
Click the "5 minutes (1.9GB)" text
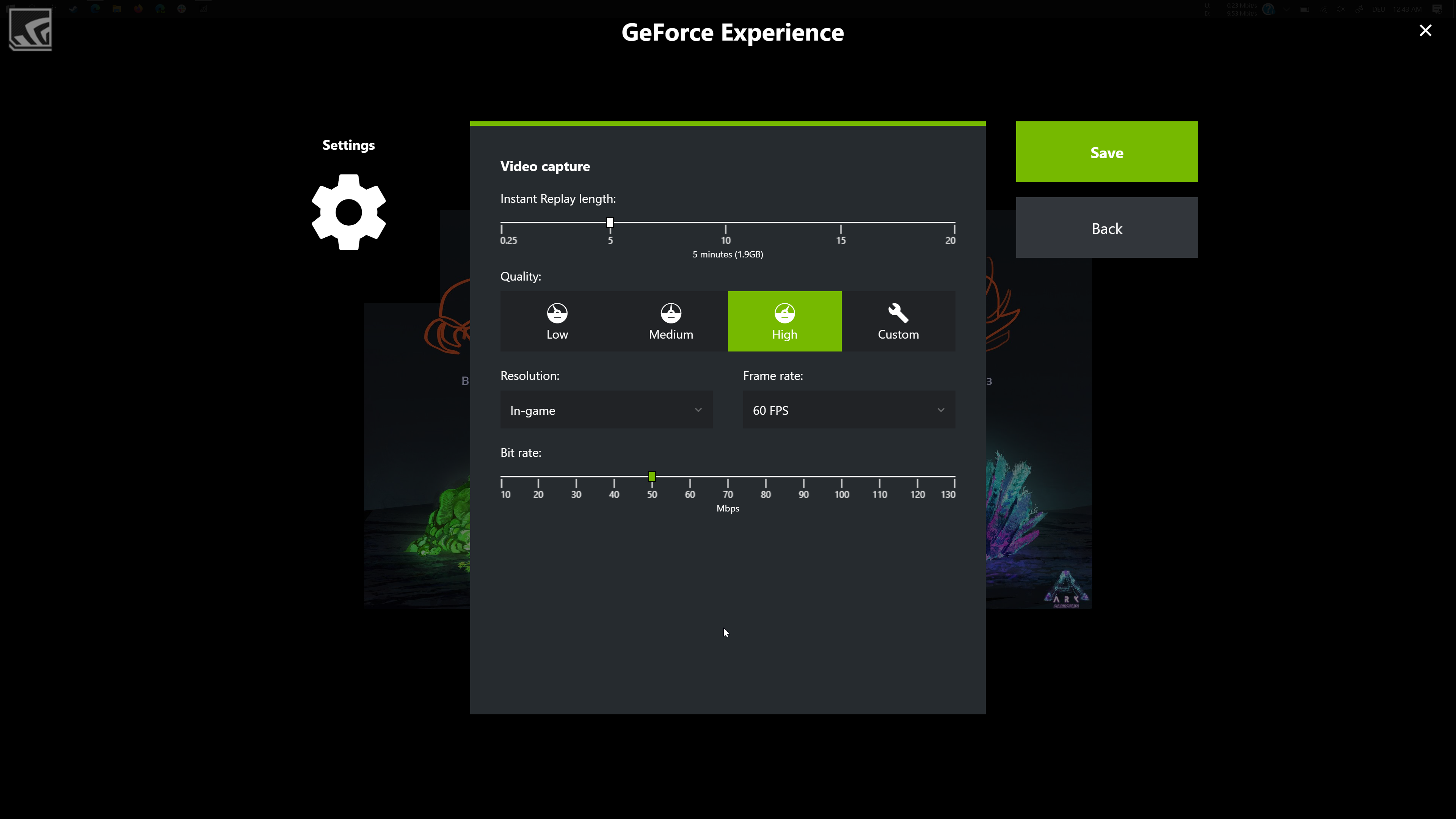click(728, 254)
